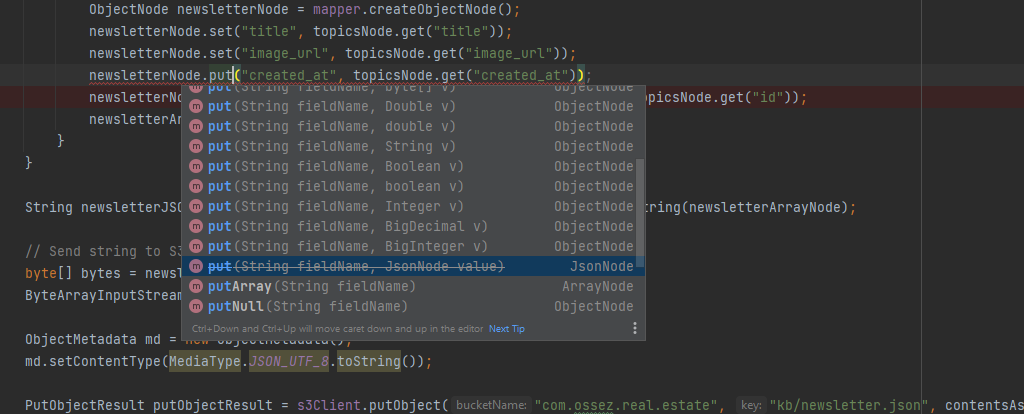Click key: parameter hint label
Screen dimensions: 1024x414
[750, 406]
